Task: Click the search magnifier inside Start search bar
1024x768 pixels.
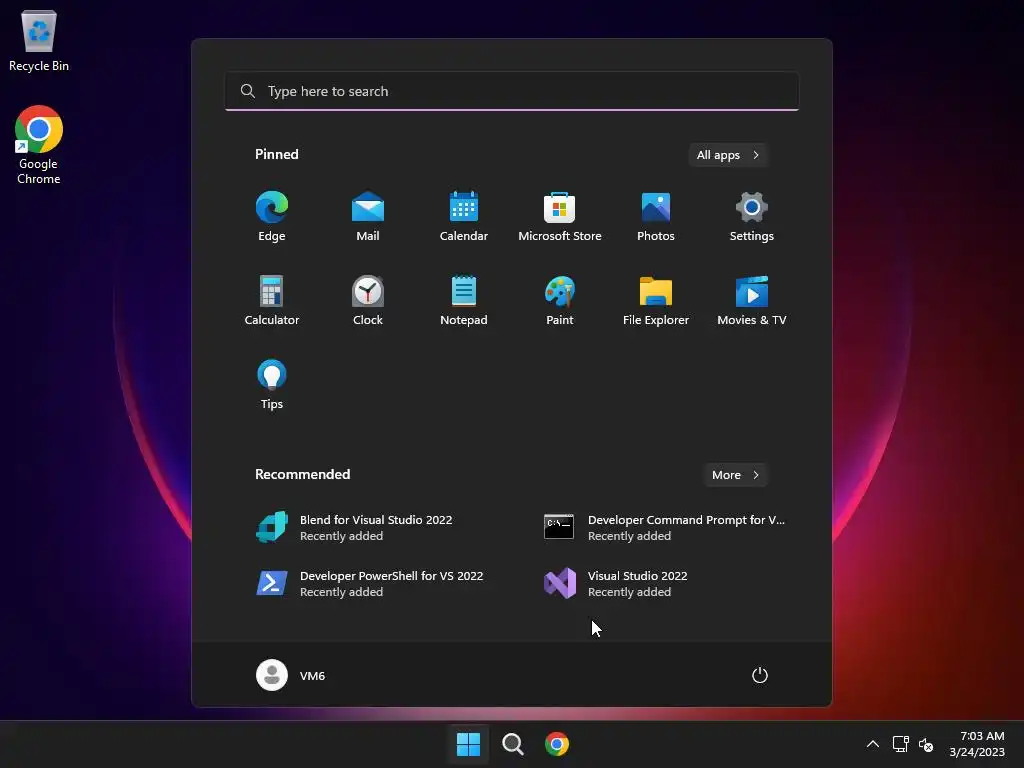Action: 248,91
